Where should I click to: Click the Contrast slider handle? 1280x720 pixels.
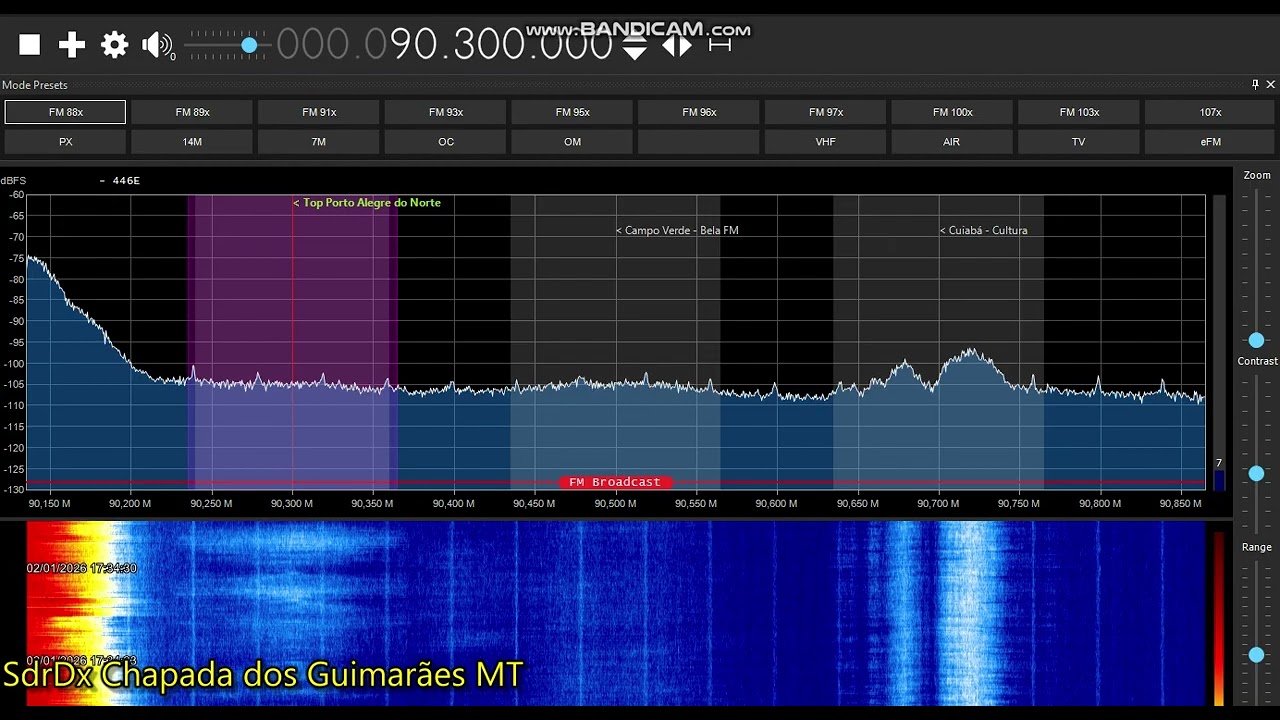(1257, 473)
